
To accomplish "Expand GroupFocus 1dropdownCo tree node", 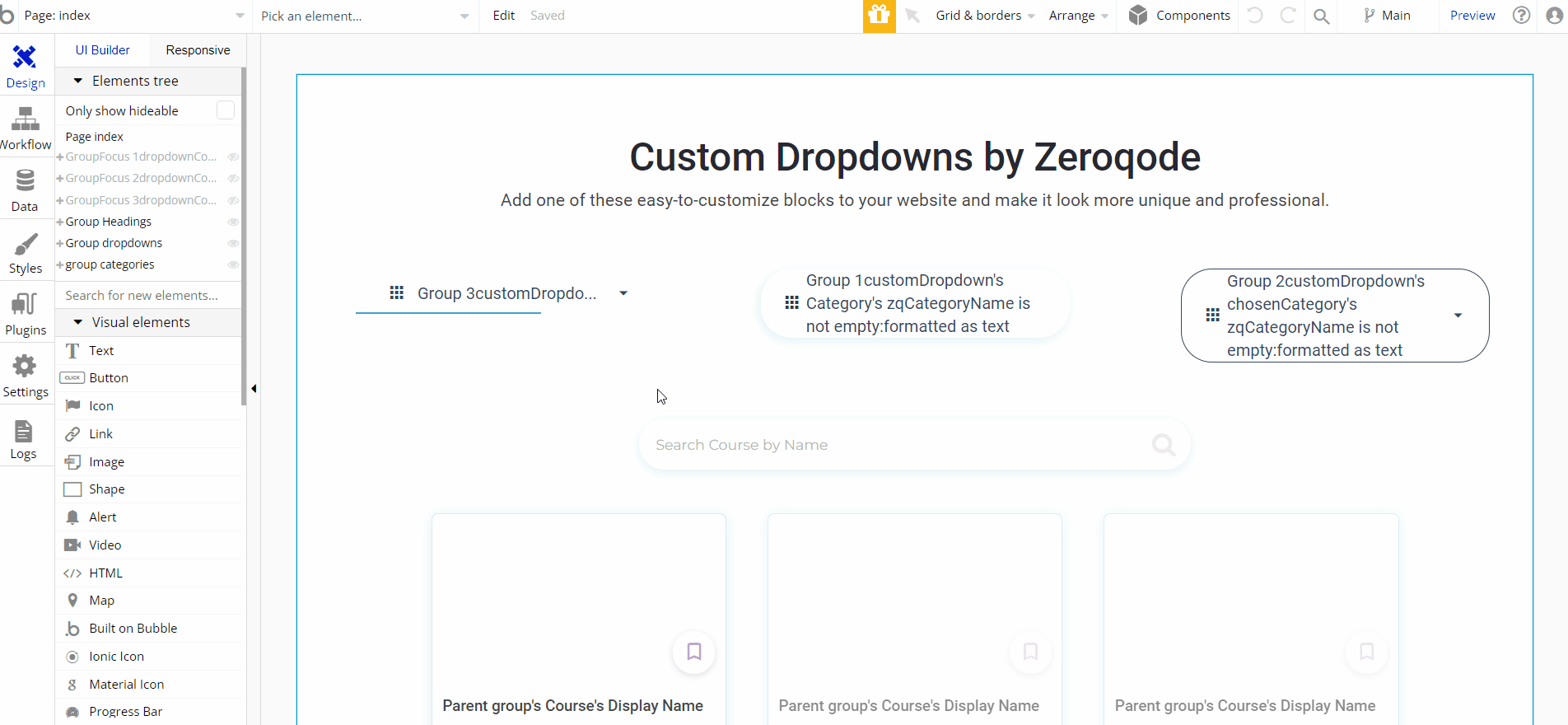I will pos(60,157).
